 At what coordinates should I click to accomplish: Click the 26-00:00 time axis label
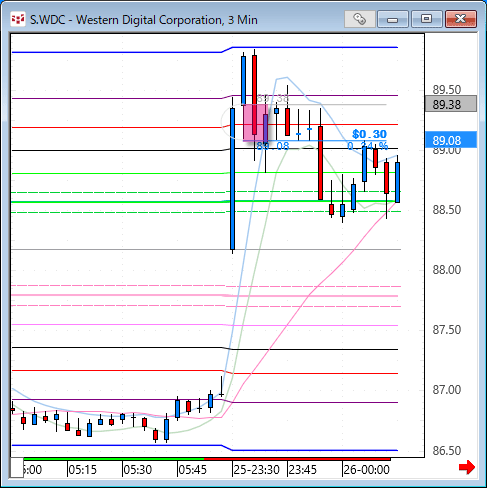click(x=366, y=470)
